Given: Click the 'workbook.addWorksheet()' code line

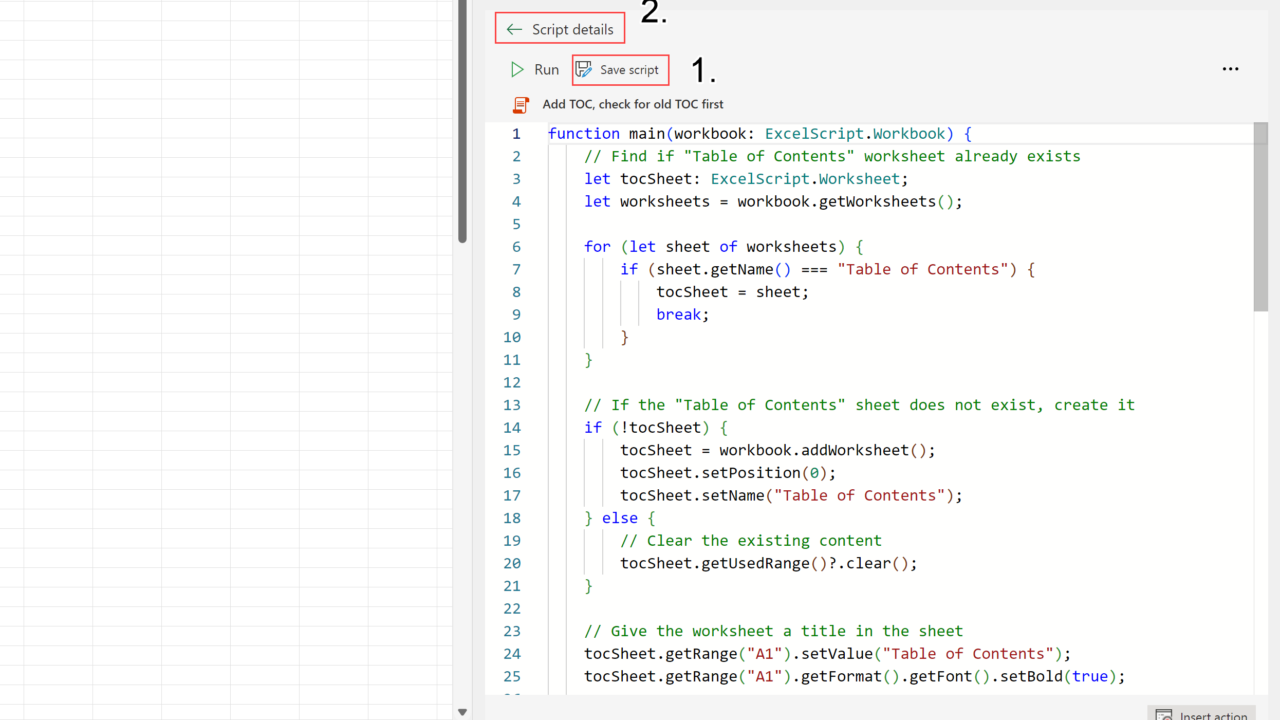Looking at the screenshot, I should pos(778,450).
